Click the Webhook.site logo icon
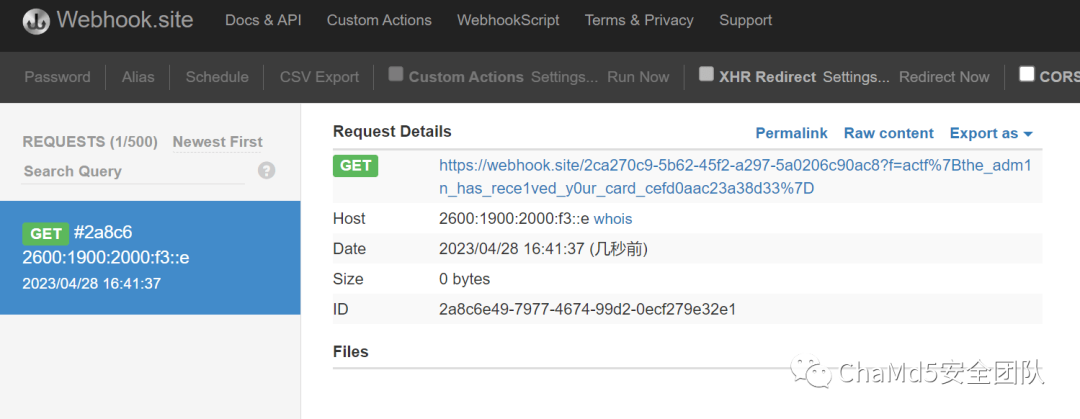 coord(37,21)
